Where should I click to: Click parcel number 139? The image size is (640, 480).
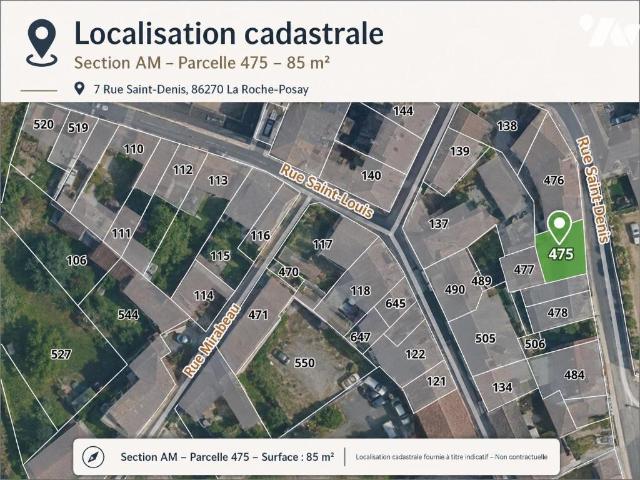point(460,151)
